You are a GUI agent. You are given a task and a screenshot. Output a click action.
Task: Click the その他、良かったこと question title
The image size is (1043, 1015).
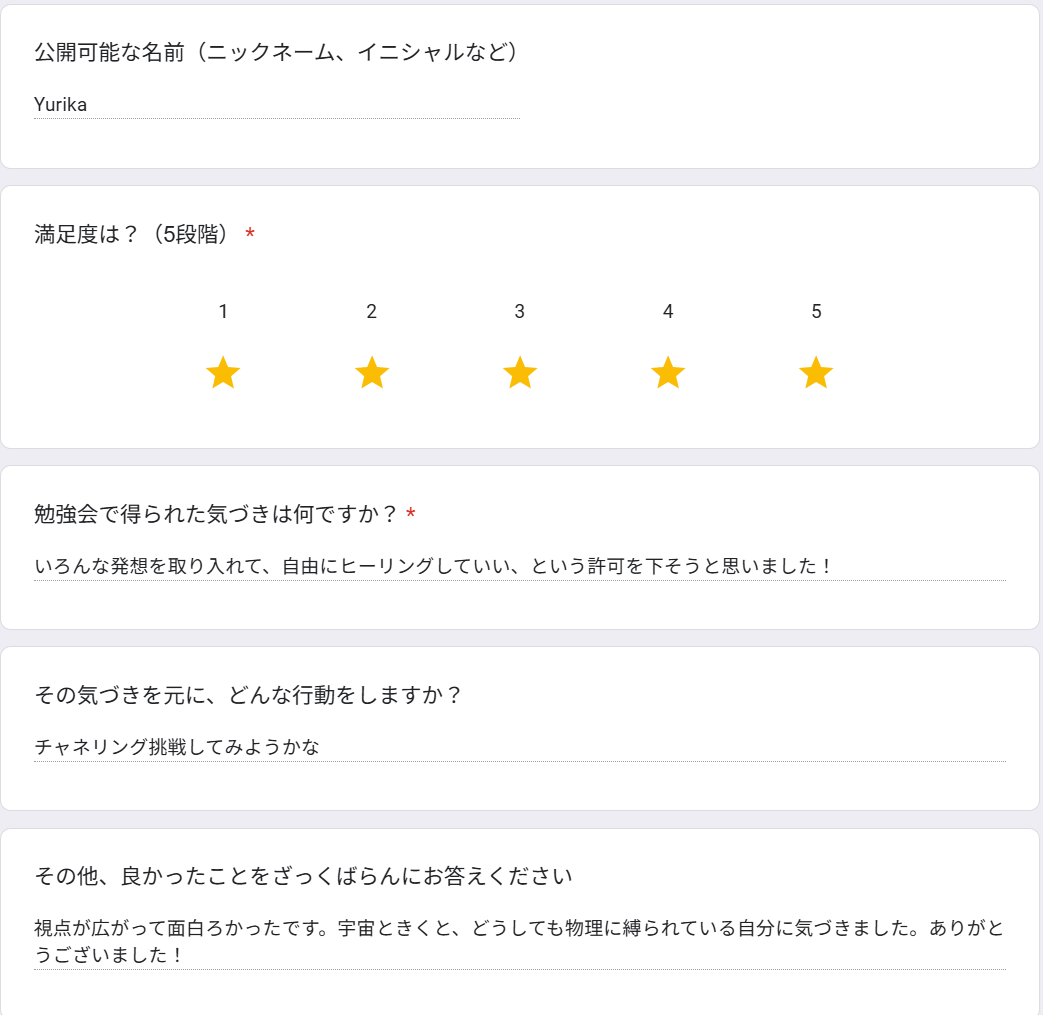click(303, 876)
